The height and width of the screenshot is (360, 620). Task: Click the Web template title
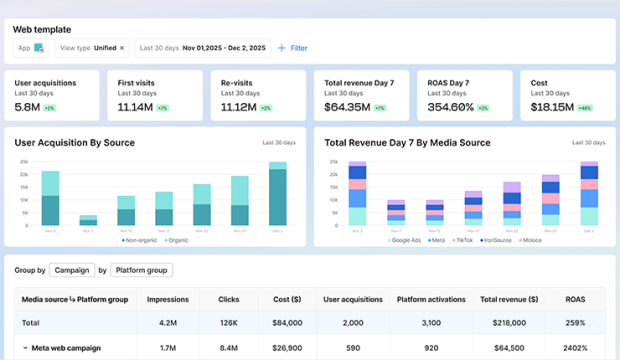point(42,30)
